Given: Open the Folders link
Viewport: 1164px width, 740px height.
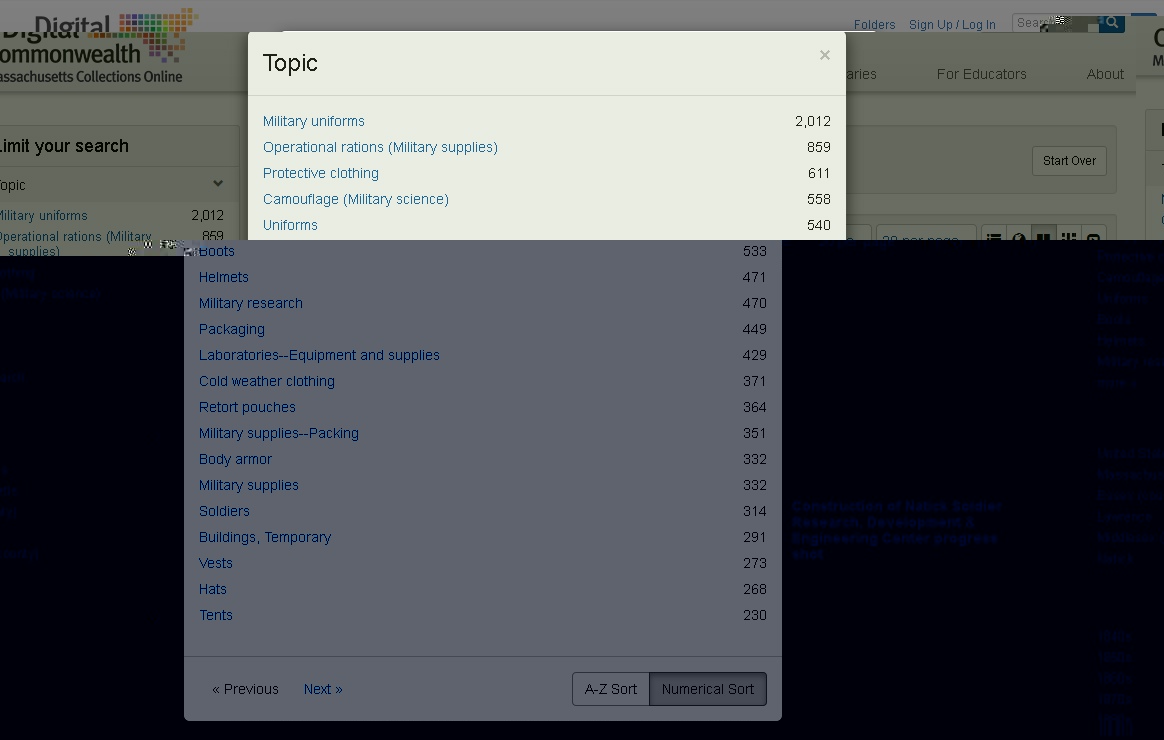Looking at the screenshot, I should click(874, 25).
